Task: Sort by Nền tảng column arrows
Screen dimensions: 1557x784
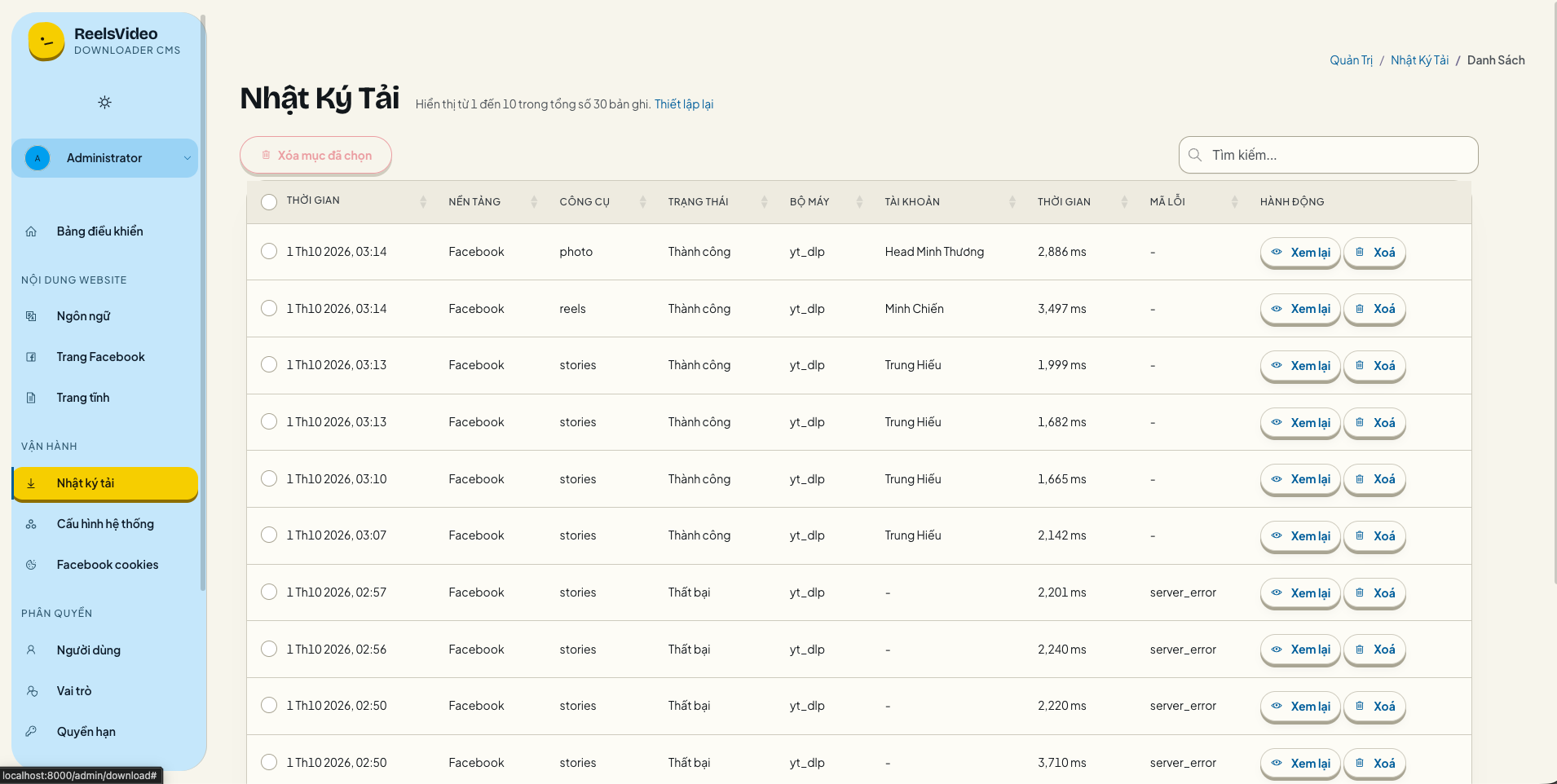Action: 534,202
